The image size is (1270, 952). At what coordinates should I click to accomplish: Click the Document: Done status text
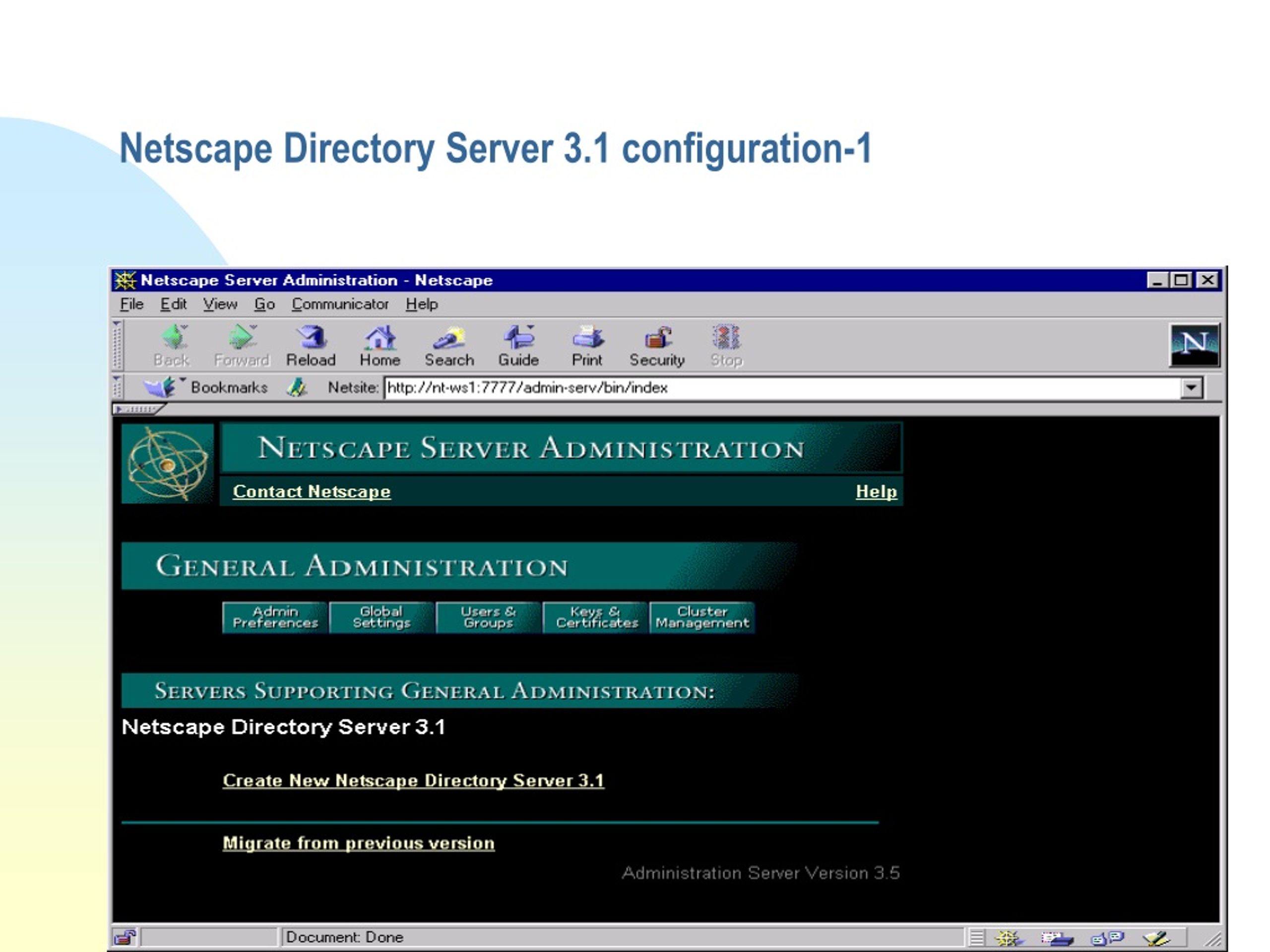point(344,938)
